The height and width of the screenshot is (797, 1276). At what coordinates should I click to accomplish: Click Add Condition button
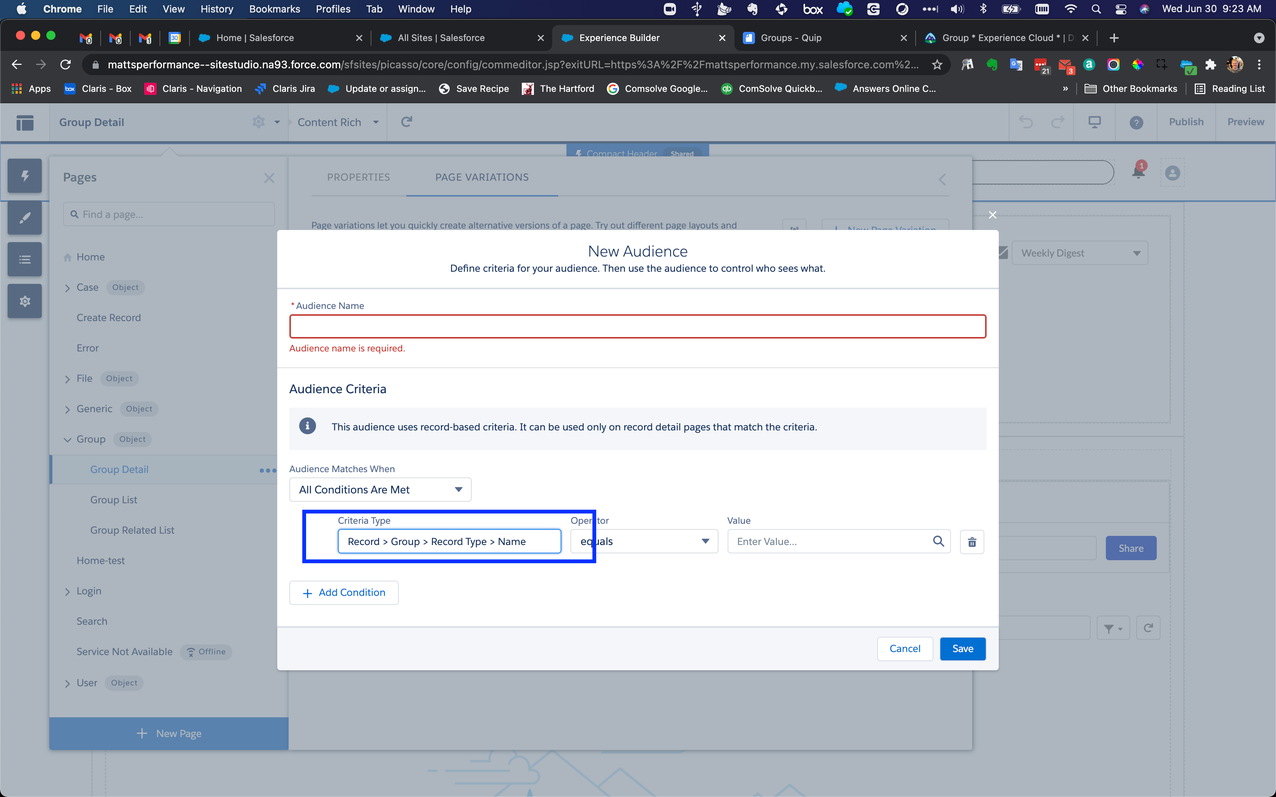tap(344, 593)
